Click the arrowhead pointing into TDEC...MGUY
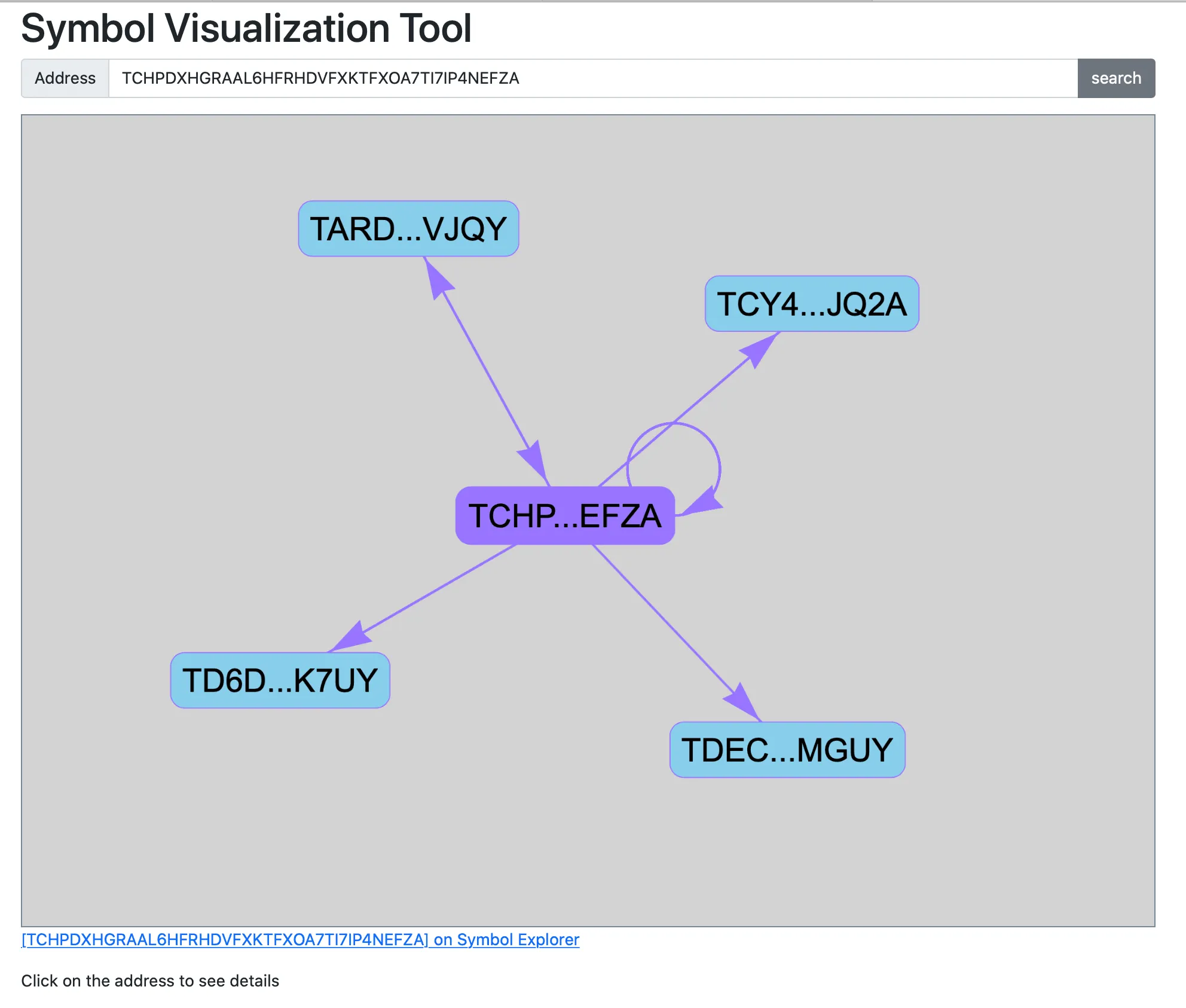This screenshot has width=1186, height=1008. (x=744, y=702)
